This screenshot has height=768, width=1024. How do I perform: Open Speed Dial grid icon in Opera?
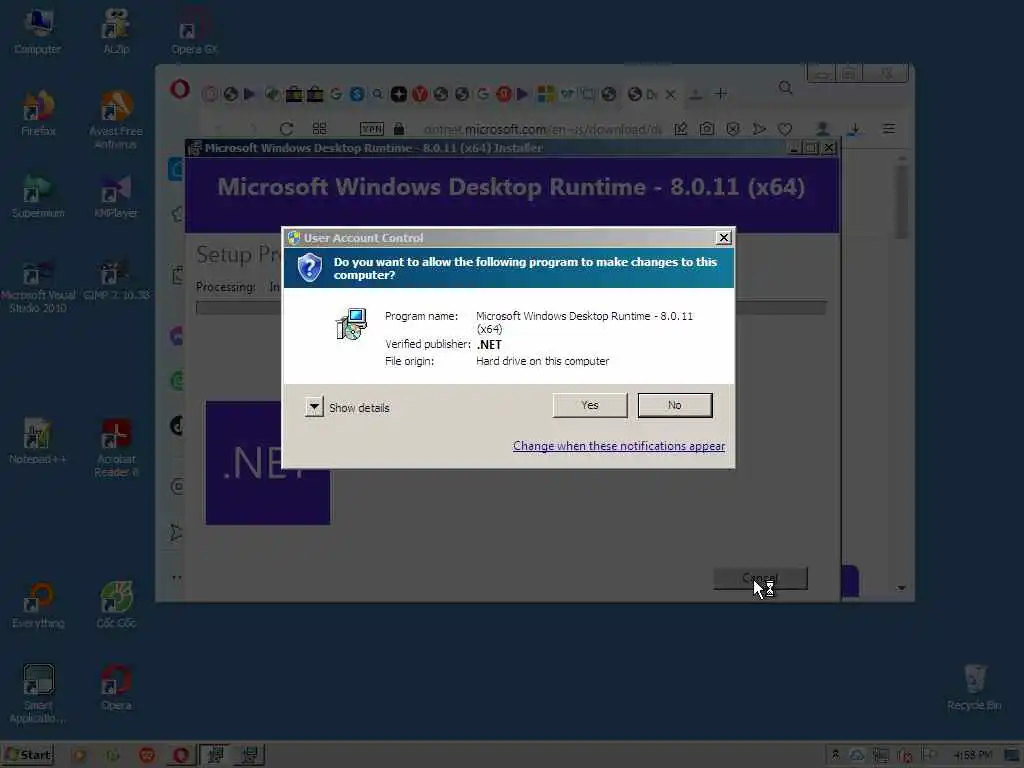coord(319,129)
